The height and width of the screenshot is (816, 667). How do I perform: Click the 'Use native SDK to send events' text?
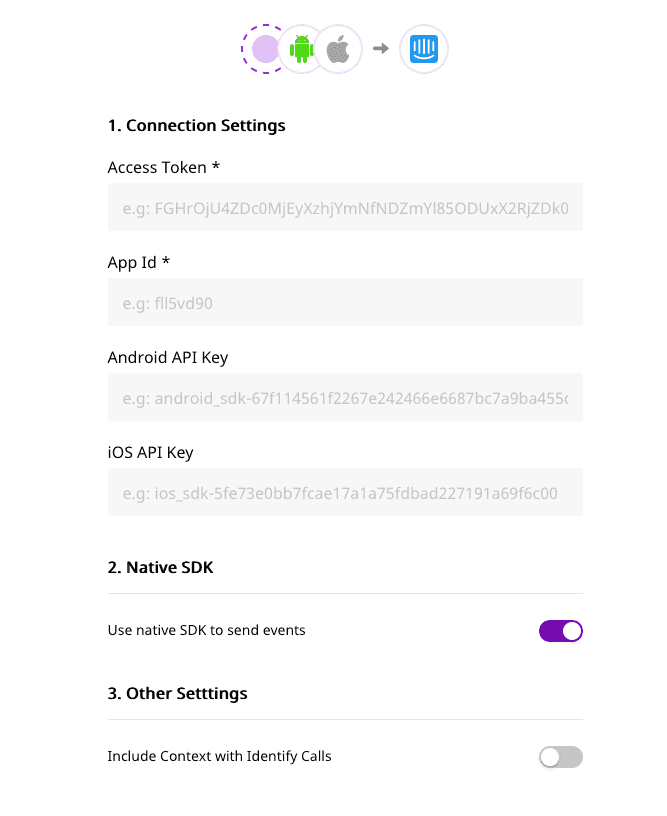click(x=206, y=631)
